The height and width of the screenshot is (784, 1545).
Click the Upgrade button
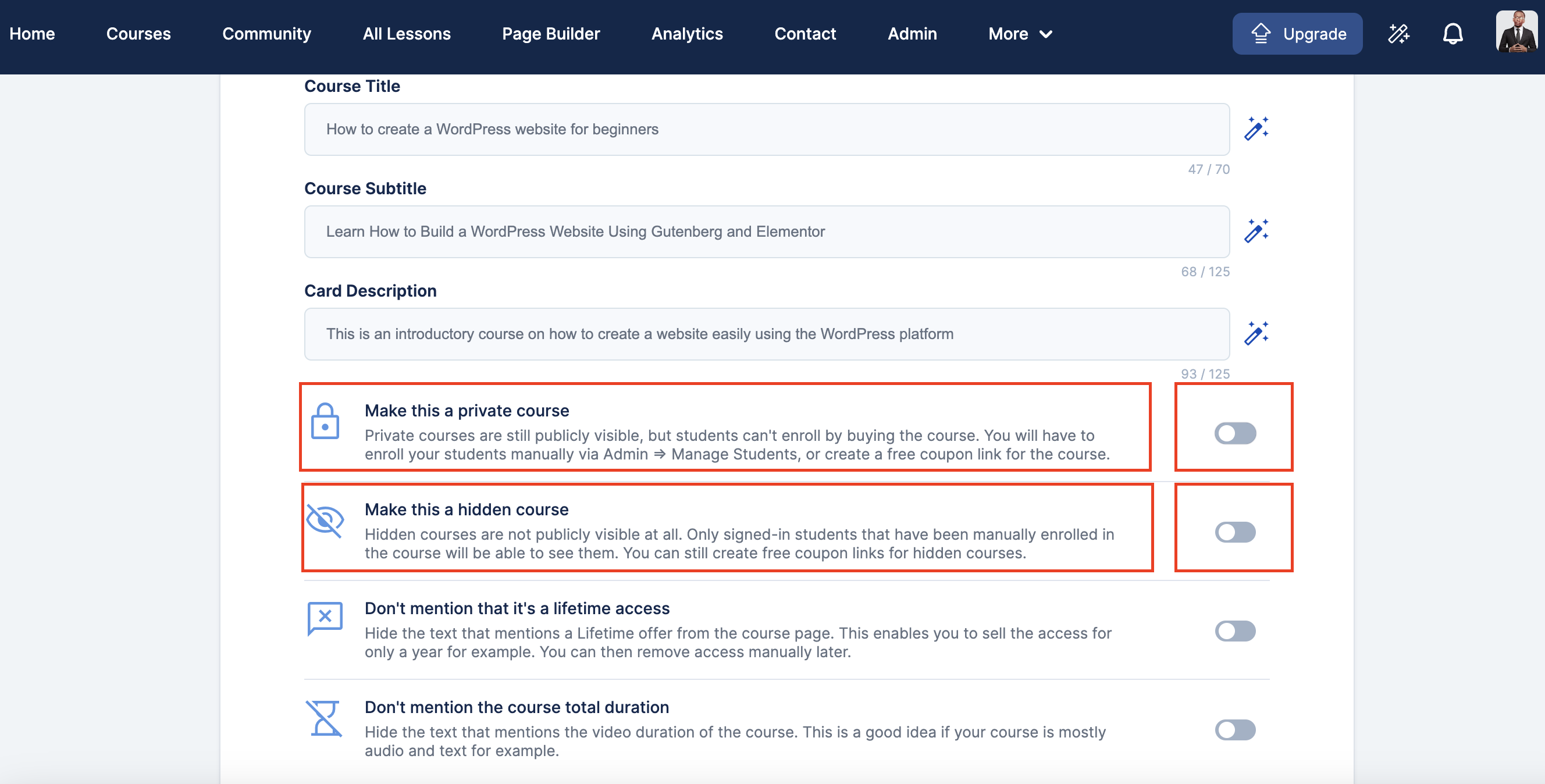tap(1297, 34)
